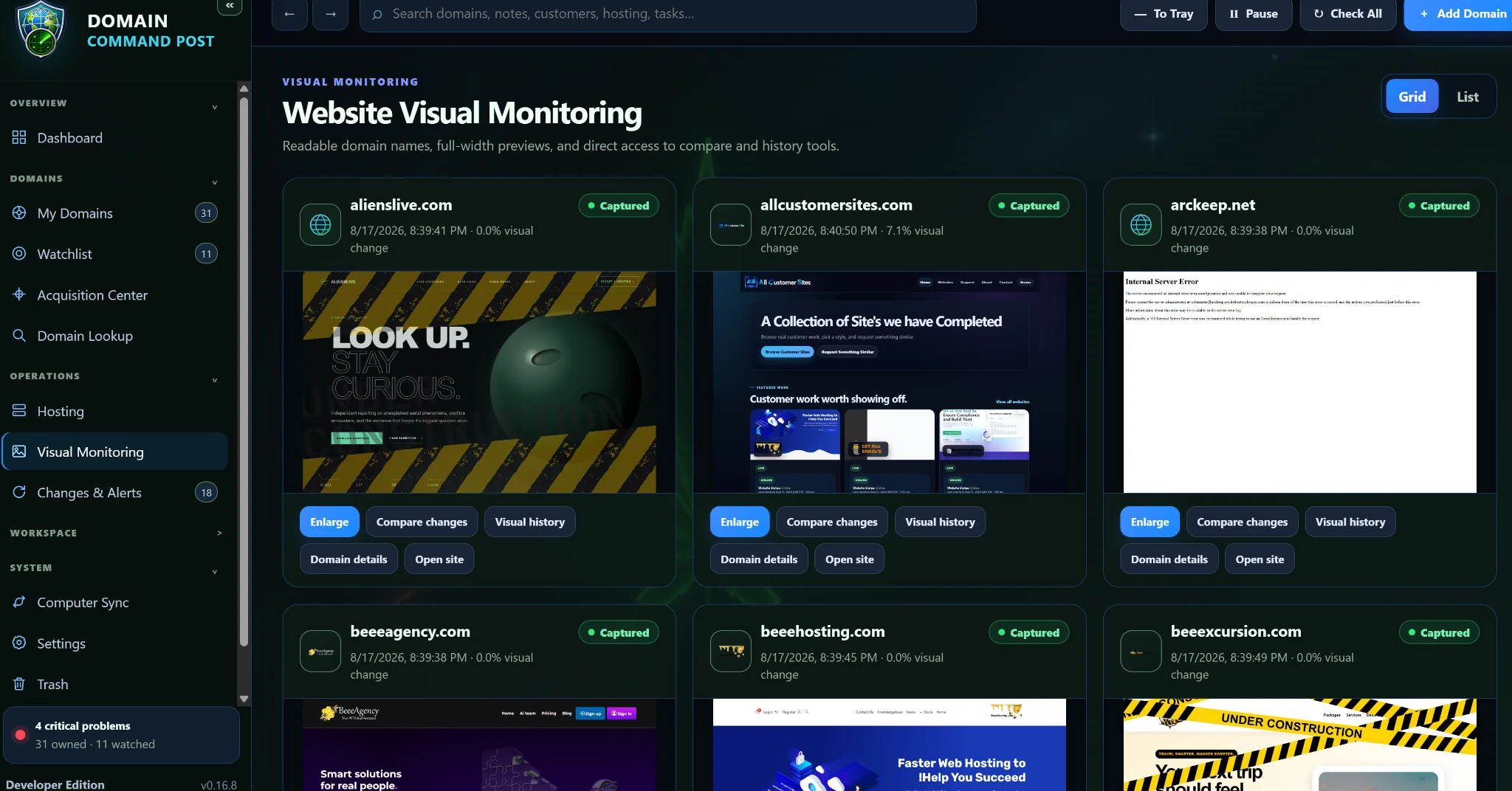Screen dimensions: 1512x791
Task: Click the red critical problems indicator dot
Action: click(x=21, y=735)
